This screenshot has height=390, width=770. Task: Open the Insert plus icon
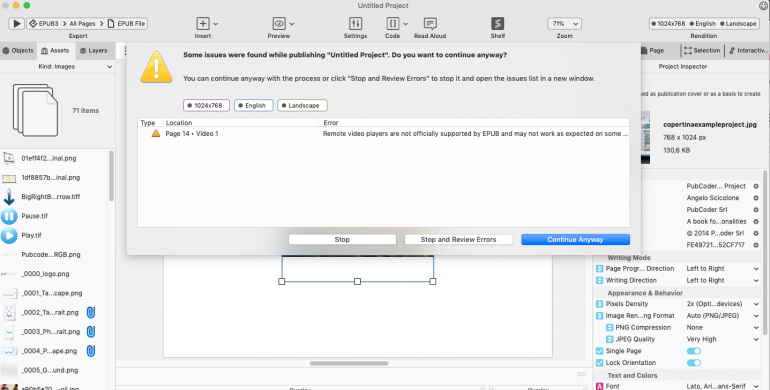point(203,24)
